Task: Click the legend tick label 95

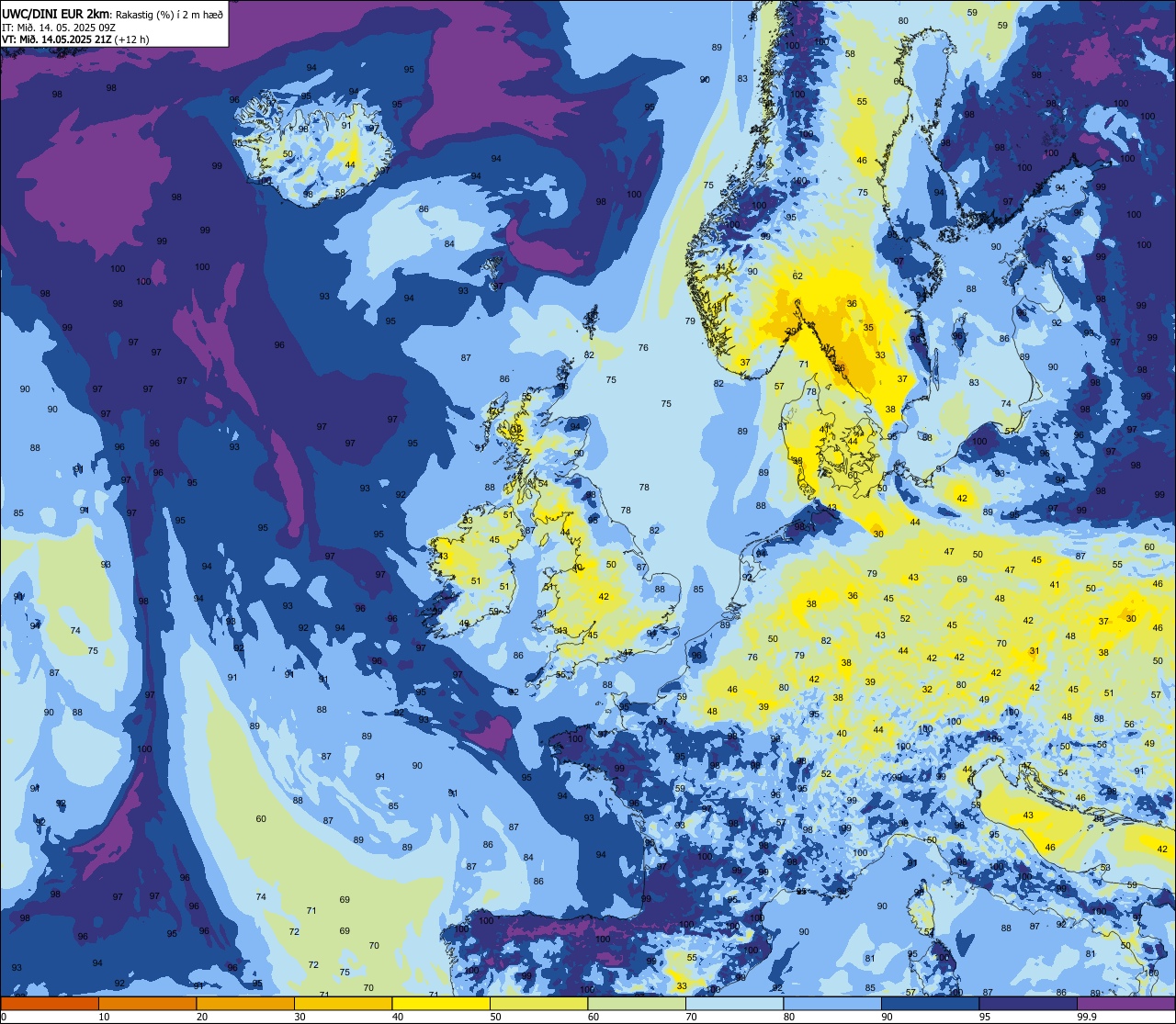Action: pyautogui.click(x=985, y=1016)
